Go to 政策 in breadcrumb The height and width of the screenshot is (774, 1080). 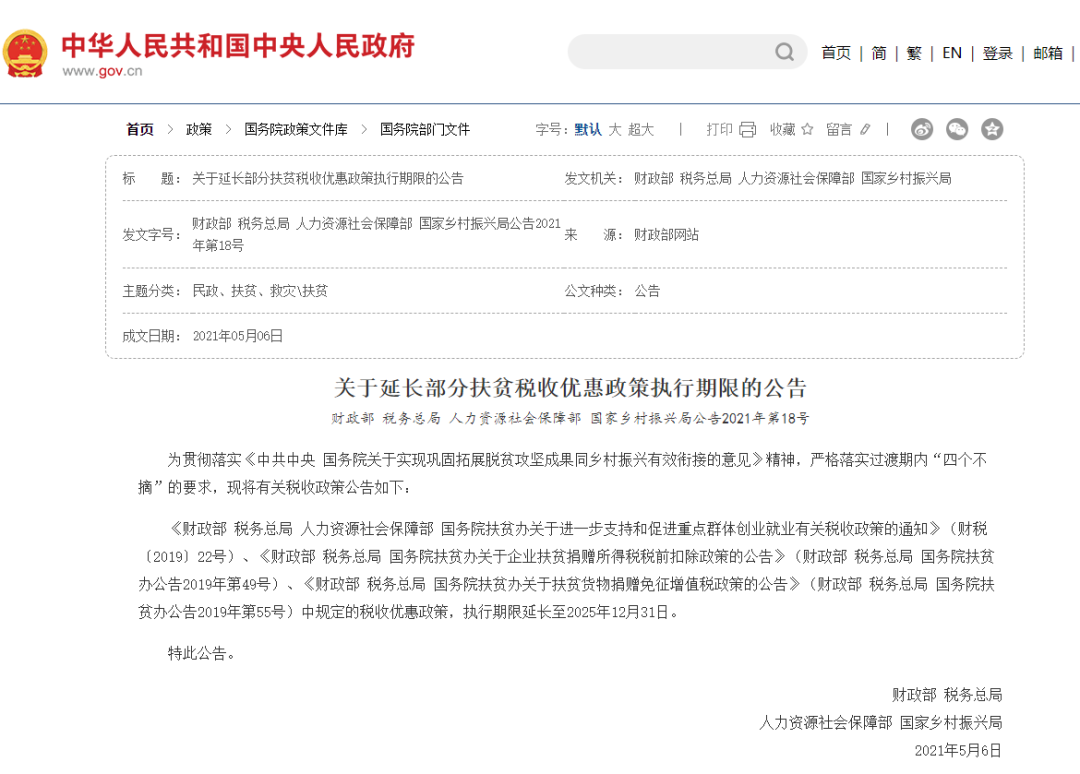coord(199,129)
